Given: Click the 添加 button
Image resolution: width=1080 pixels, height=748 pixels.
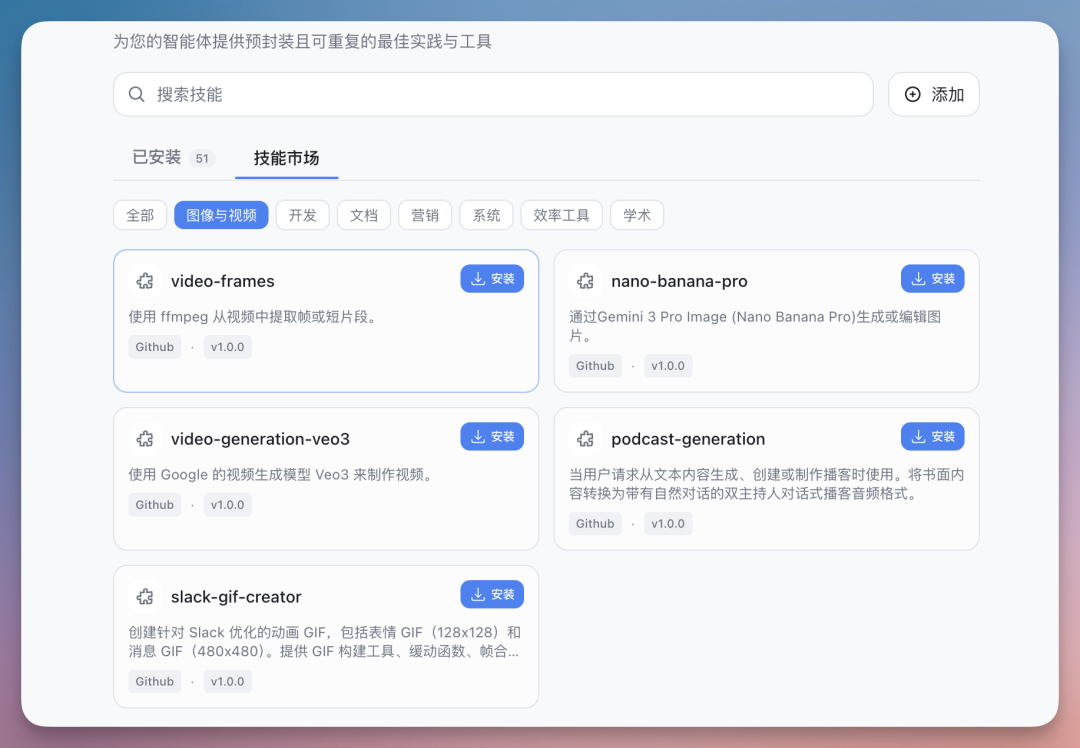Looking at the screenshot, I should 933,93.
